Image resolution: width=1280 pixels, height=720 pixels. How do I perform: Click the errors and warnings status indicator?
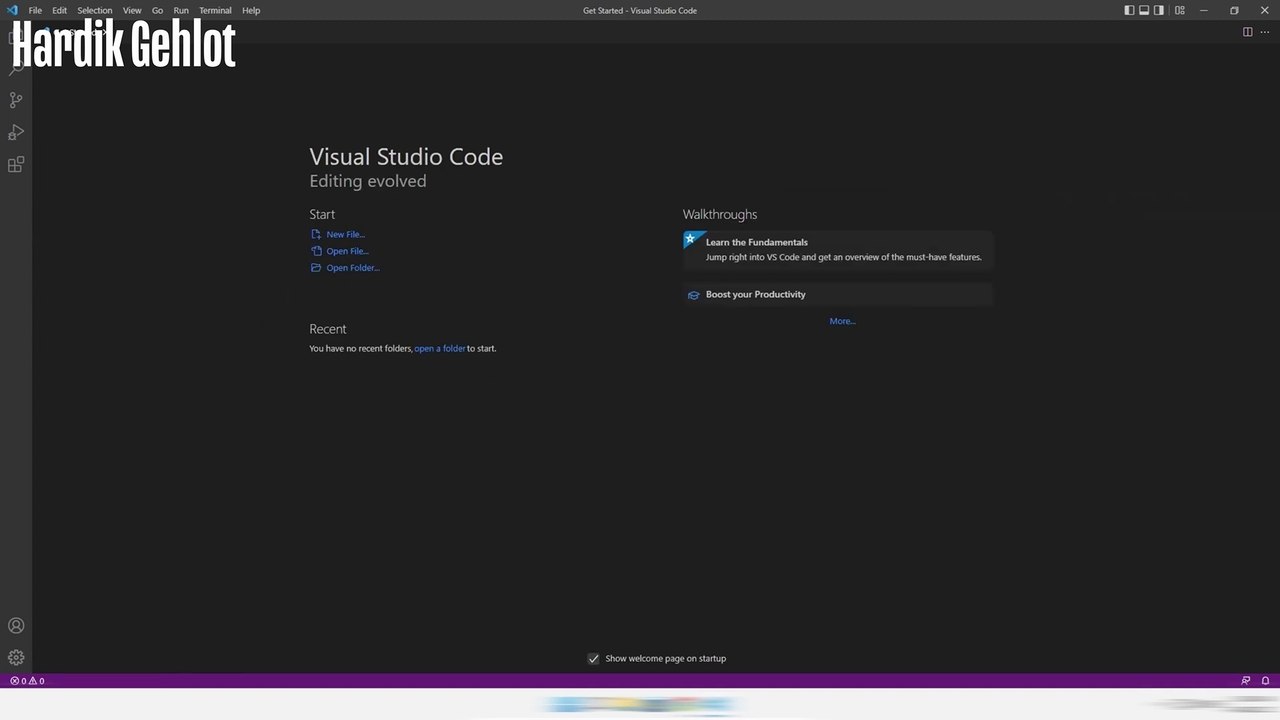(27, 681)
